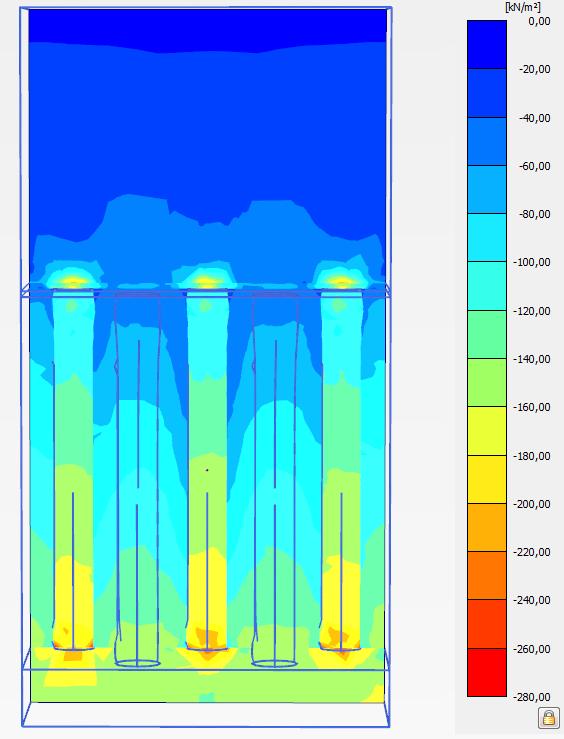Image resolution: width=564 pixels, height=739 pixels.
Task: Select the -20 to -40 blue swatch
Action: [487, 93]
